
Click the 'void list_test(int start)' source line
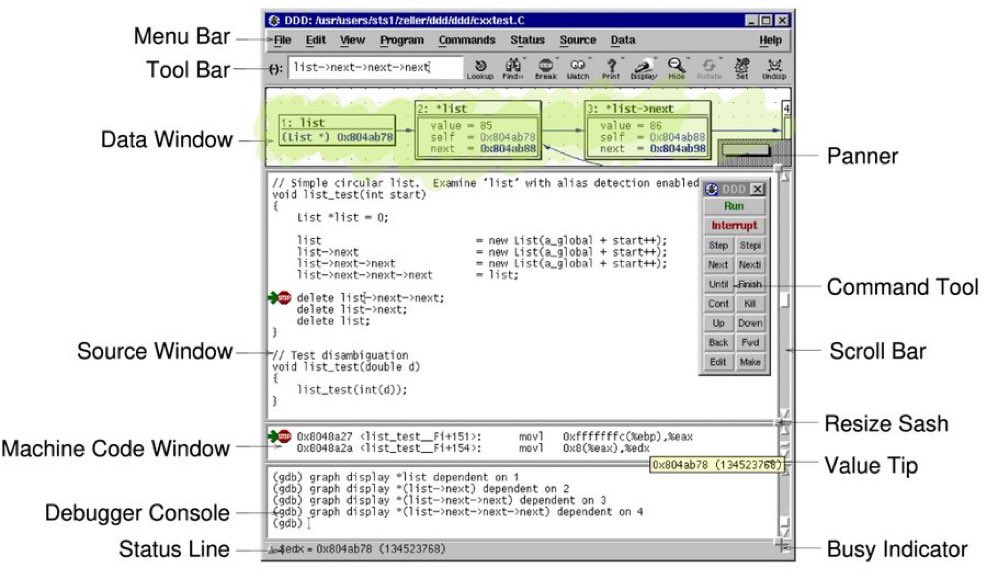click(349, 194)
